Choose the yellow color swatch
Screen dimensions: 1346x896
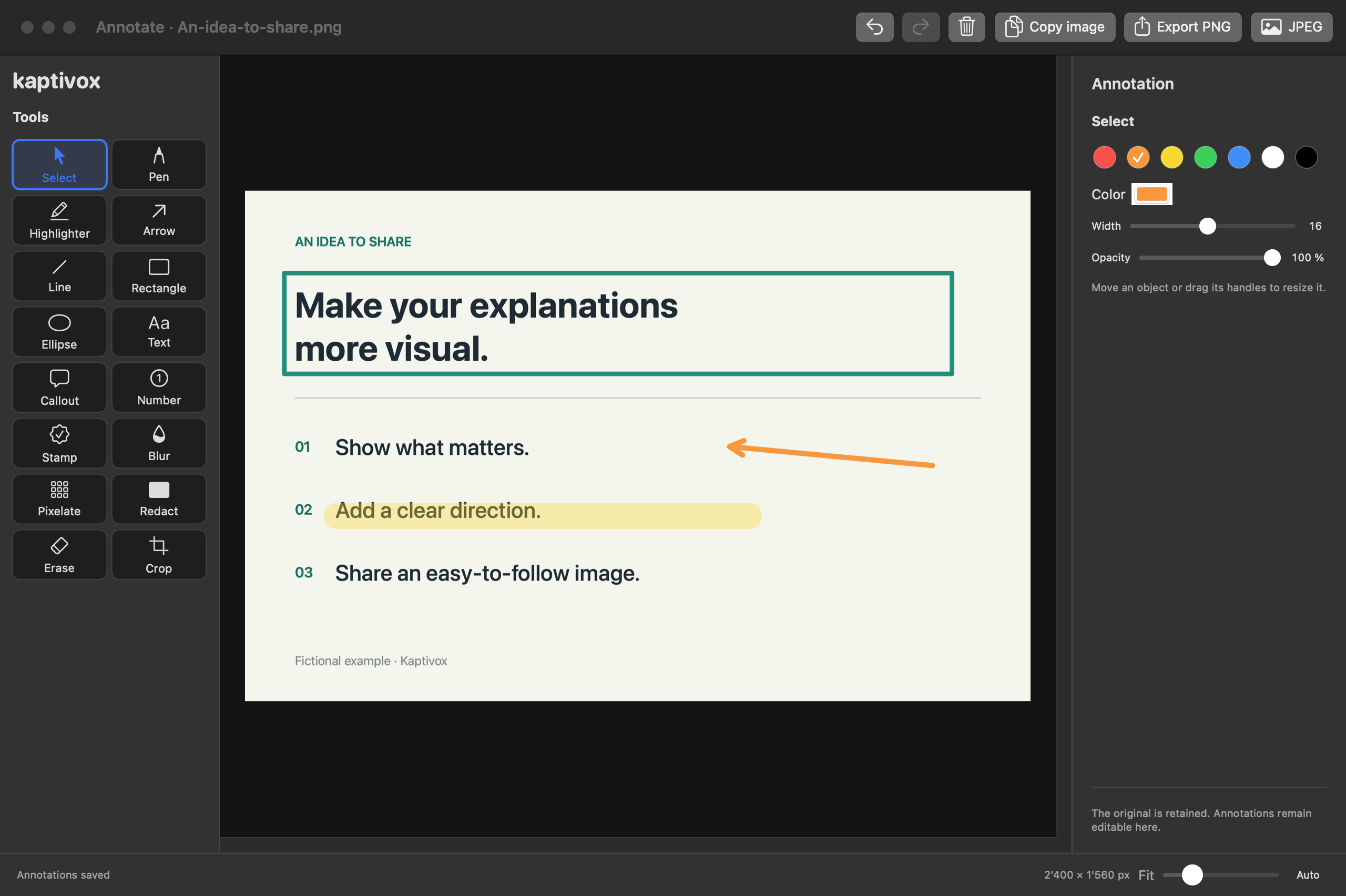pos(1172,157)
